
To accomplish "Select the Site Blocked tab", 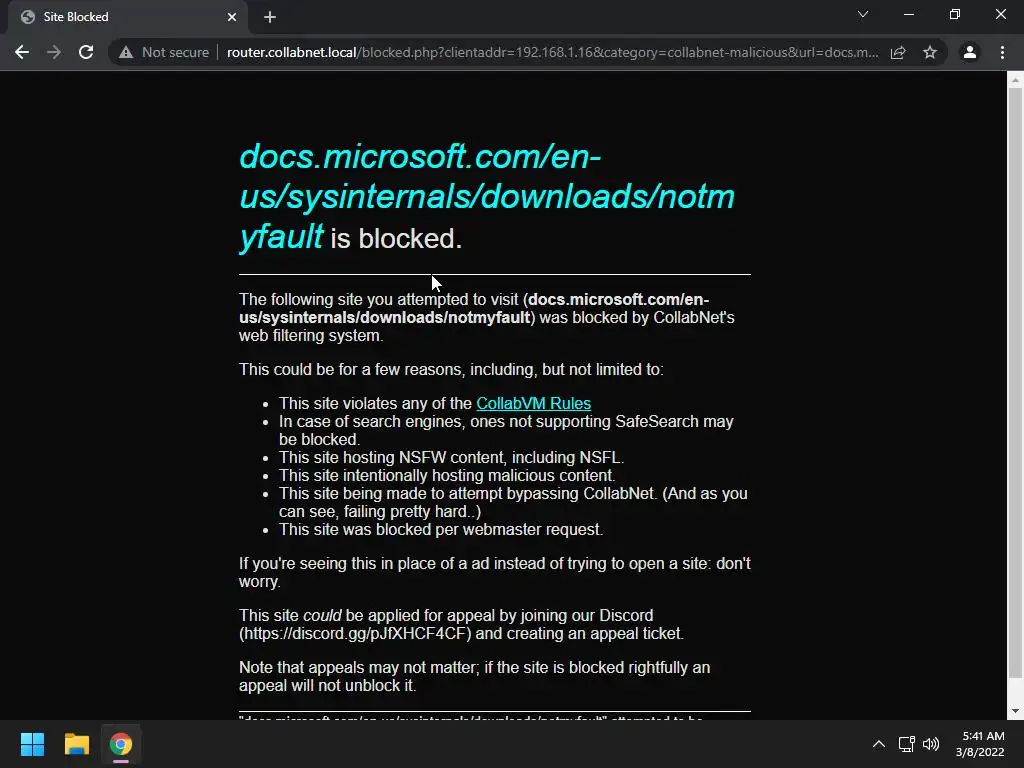I will point(128,17).
